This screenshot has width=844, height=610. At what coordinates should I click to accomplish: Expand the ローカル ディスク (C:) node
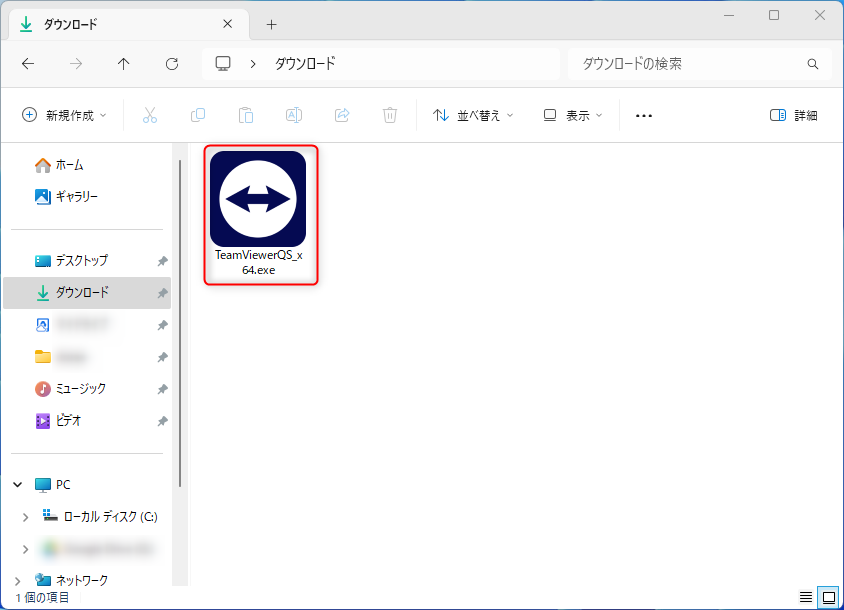point(25,517)
